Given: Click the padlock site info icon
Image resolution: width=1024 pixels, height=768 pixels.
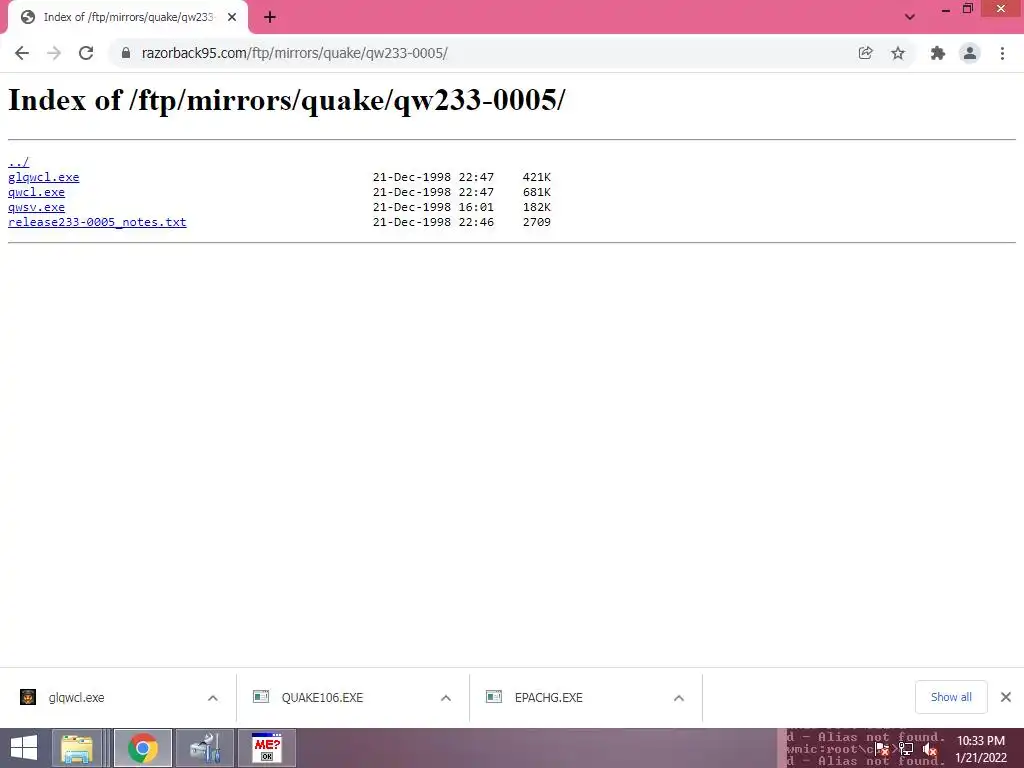Looking at the screenshot, I should pos(125,53).
